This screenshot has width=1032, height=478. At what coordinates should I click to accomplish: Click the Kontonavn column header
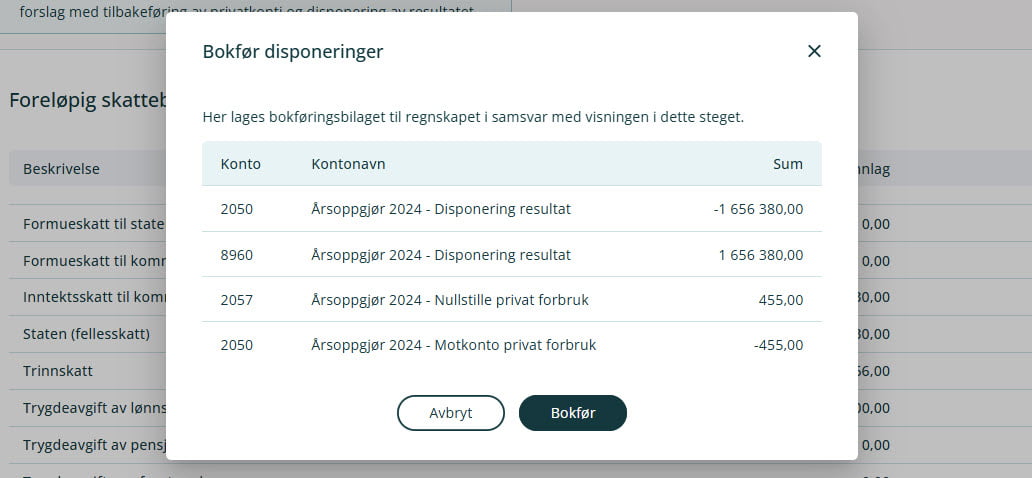(x=348, y=164)
